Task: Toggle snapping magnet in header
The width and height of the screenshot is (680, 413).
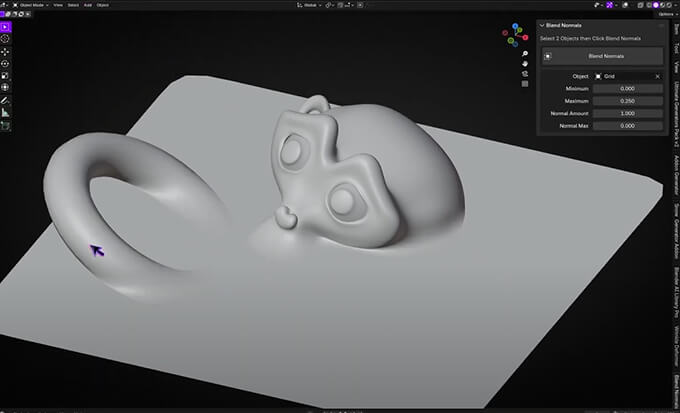Action: [340, 5]
